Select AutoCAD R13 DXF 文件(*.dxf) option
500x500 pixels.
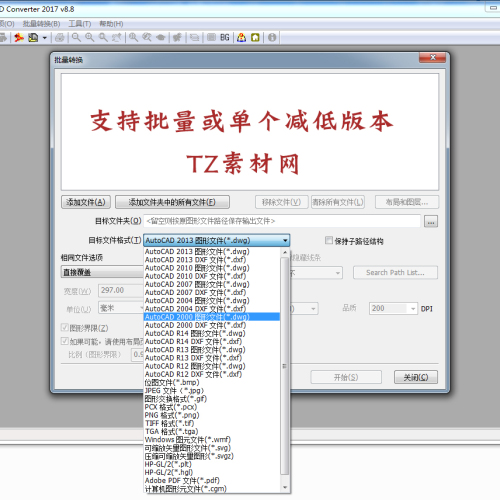tap(212, 358)
